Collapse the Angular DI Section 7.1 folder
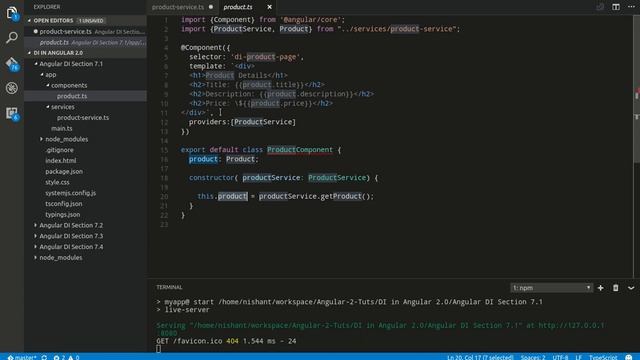 coord(36,64)
